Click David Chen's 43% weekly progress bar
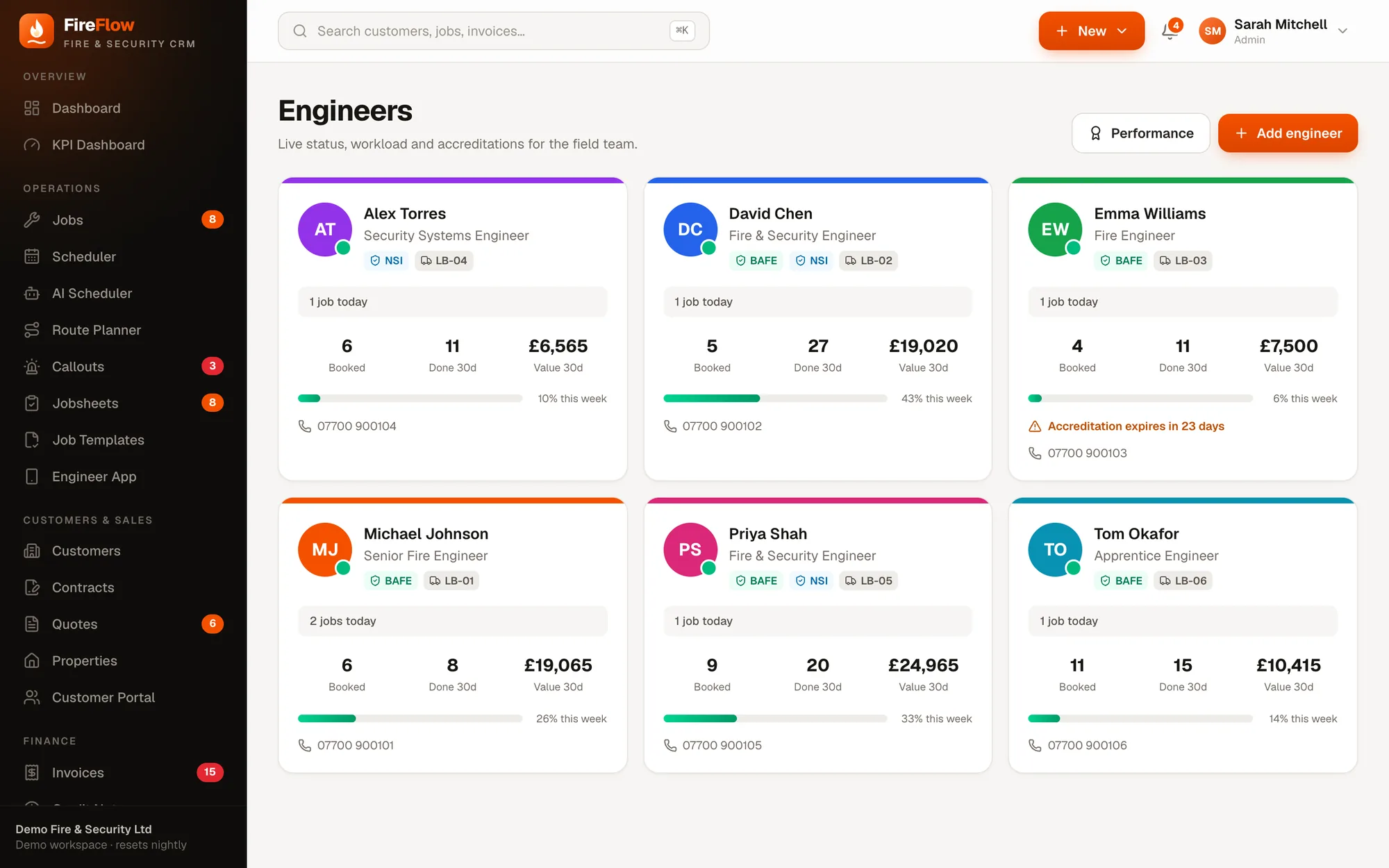Image resolution: width=1389 pixels, height=868 pixels. click(775, 399)
